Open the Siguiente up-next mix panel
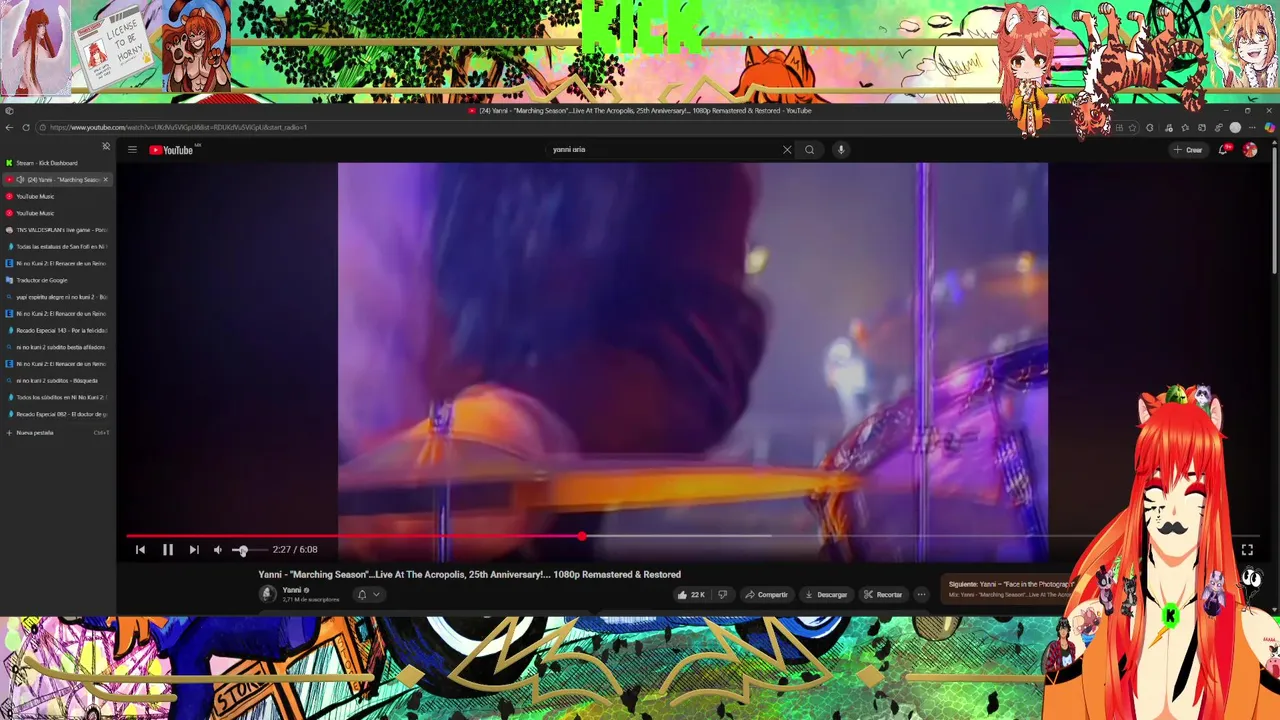Screen dimensions: 1280x720 point(1012,589)
